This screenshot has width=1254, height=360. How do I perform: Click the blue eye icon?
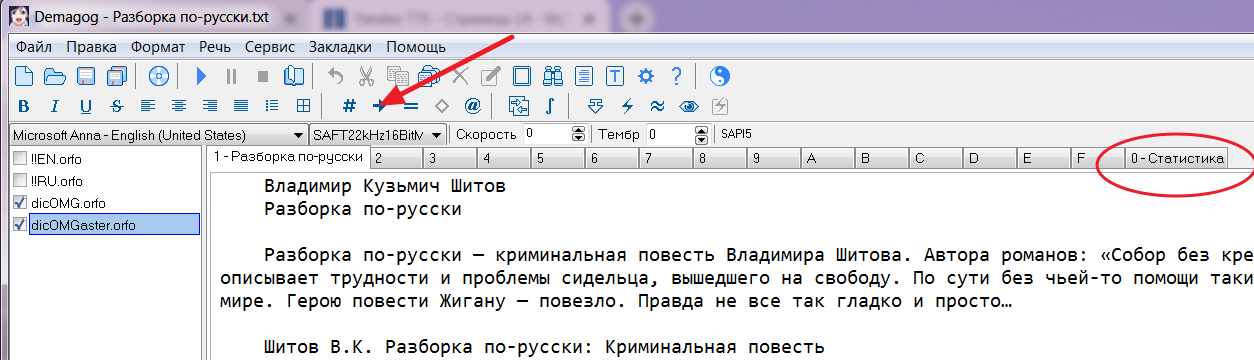(689, 106)
